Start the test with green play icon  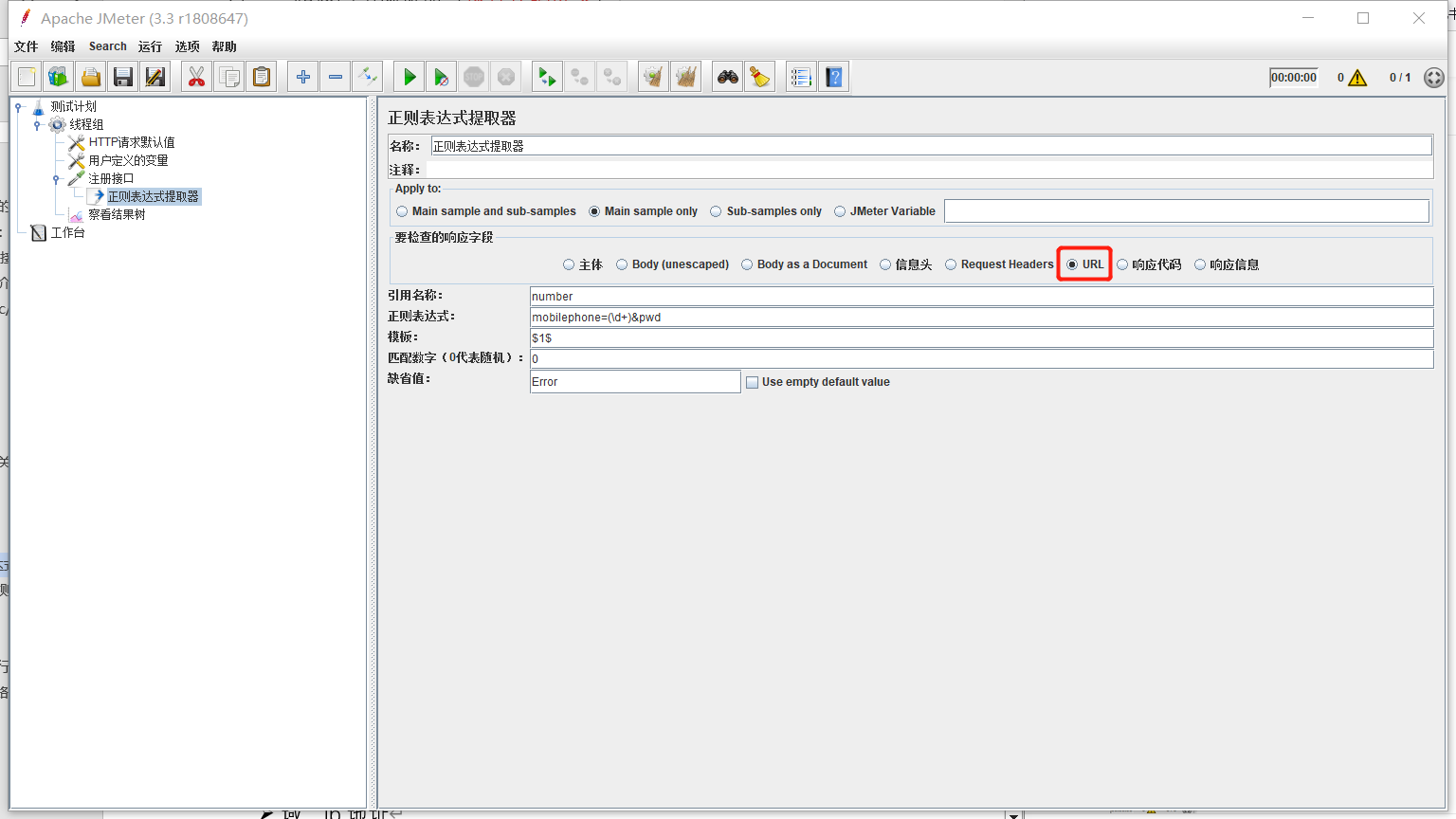409,77
